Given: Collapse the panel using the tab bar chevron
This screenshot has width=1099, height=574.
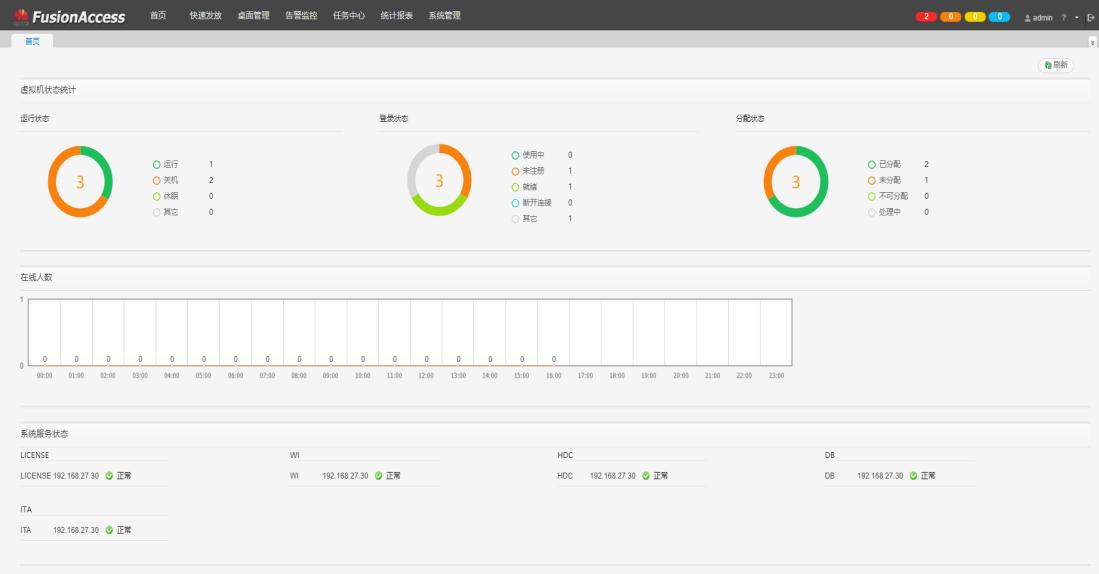Looking at the screenshot, I should [1092, 42].
